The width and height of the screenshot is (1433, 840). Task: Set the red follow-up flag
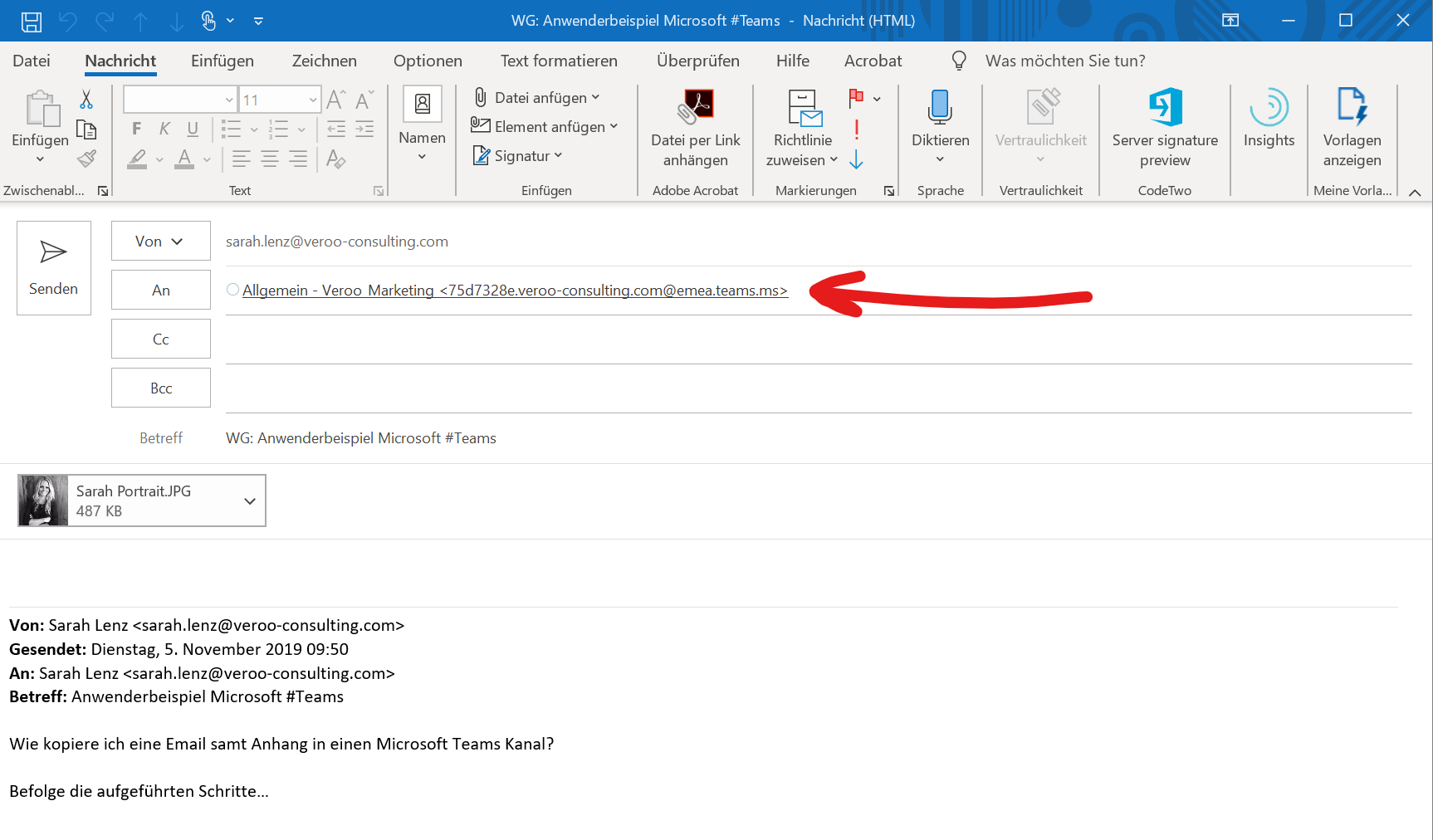pyautogui.click(x=857, y=98)
